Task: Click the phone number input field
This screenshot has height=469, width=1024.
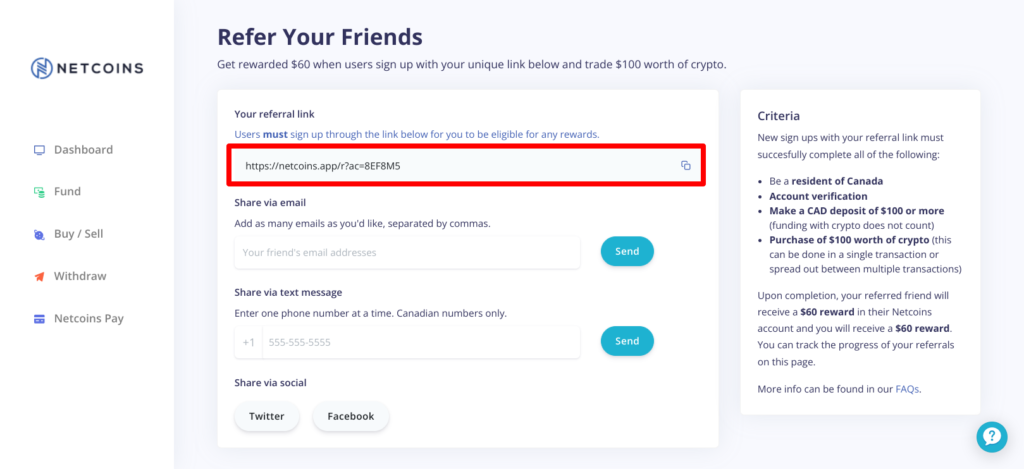Action: (x=421, y=342)
